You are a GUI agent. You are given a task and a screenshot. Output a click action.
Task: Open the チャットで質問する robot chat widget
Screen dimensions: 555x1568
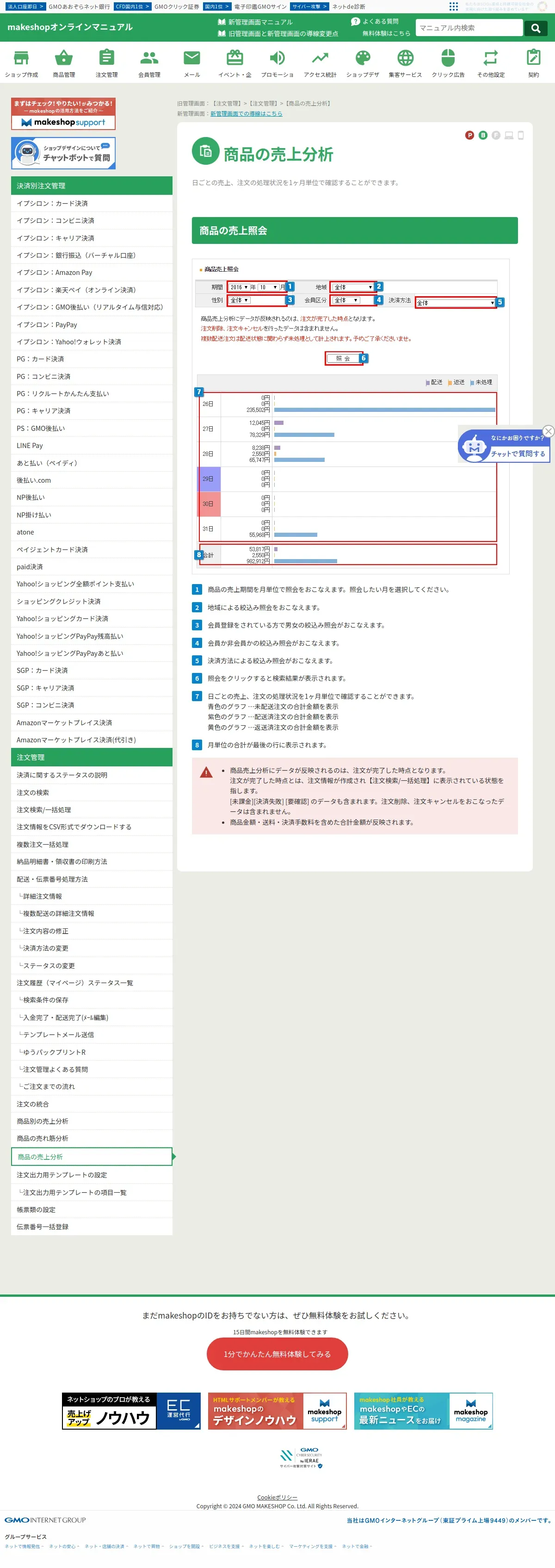(504, 446)
